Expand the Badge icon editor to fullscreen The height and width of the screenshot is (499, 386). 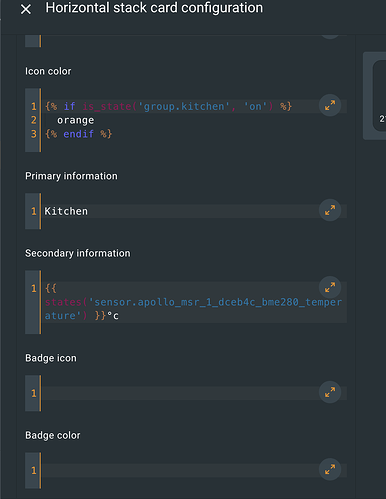(330, 392)
